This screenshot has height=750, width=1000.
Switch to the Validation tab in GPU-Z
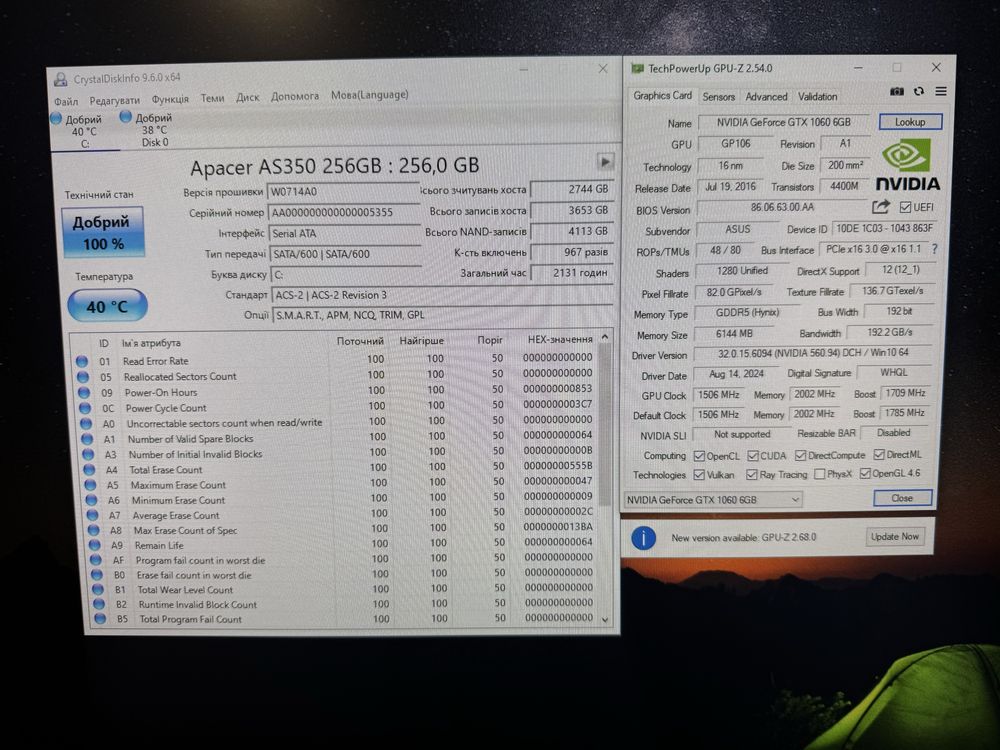click(818, 97)
